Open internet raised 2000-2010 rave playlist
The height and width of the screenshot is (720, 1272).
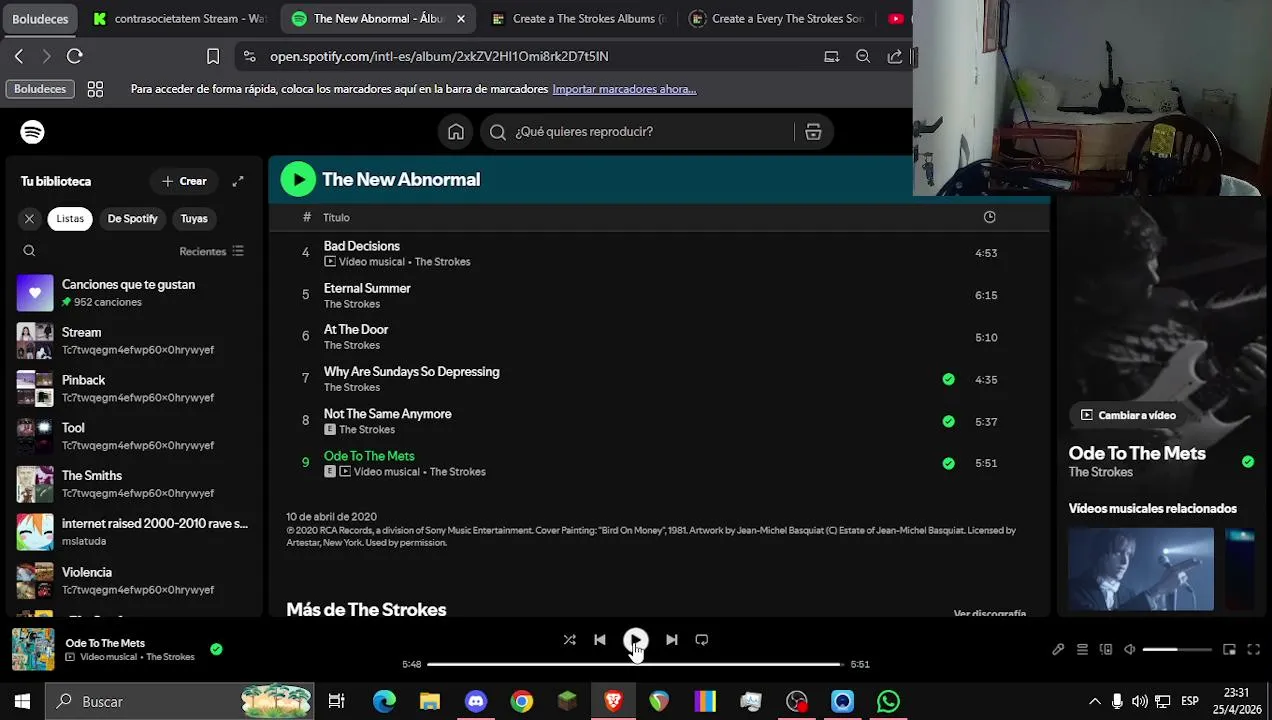(x=132, y=532)
